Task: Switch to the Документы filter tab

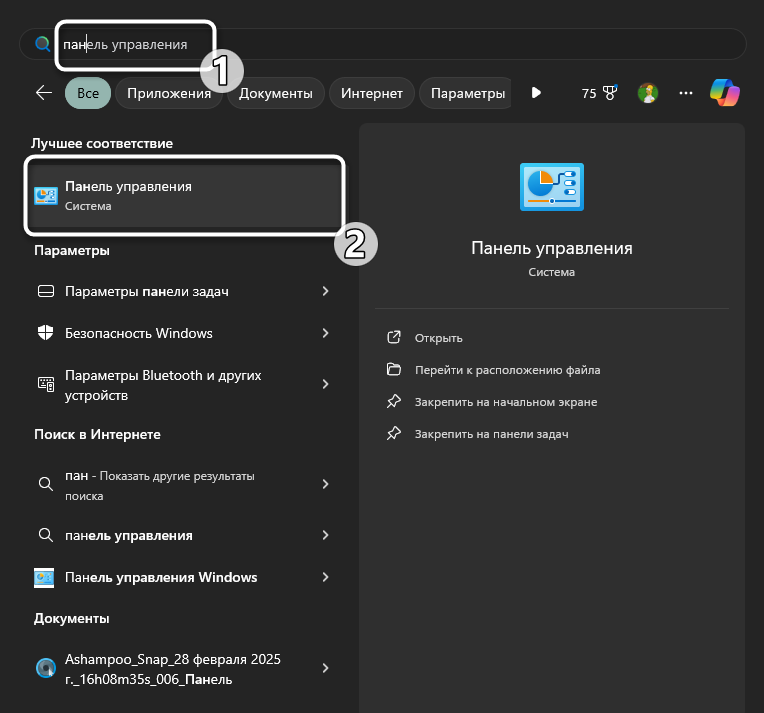Action: click(x=275, y=93)
